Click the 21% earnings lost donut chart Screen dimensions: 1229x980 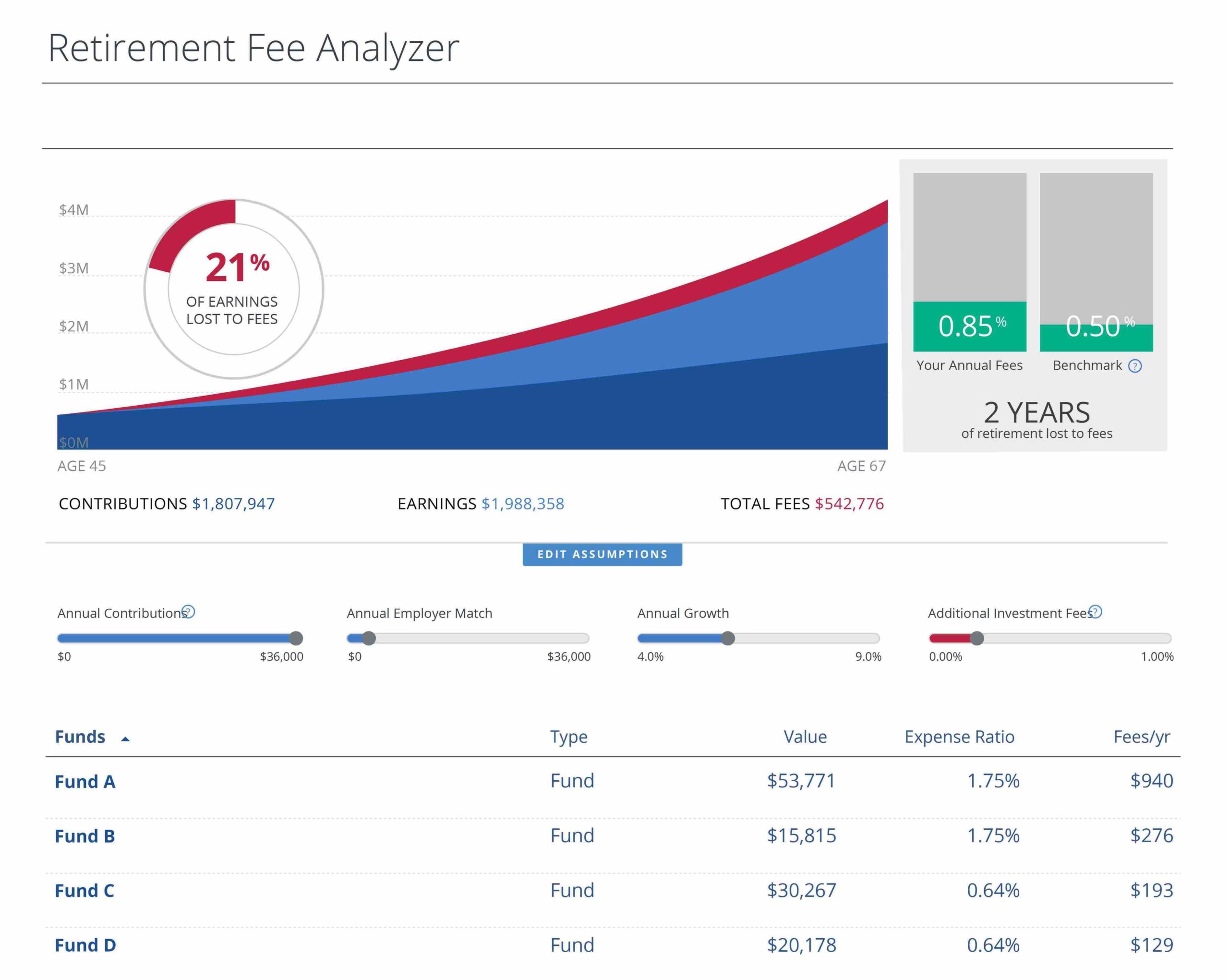pos(234,289)
